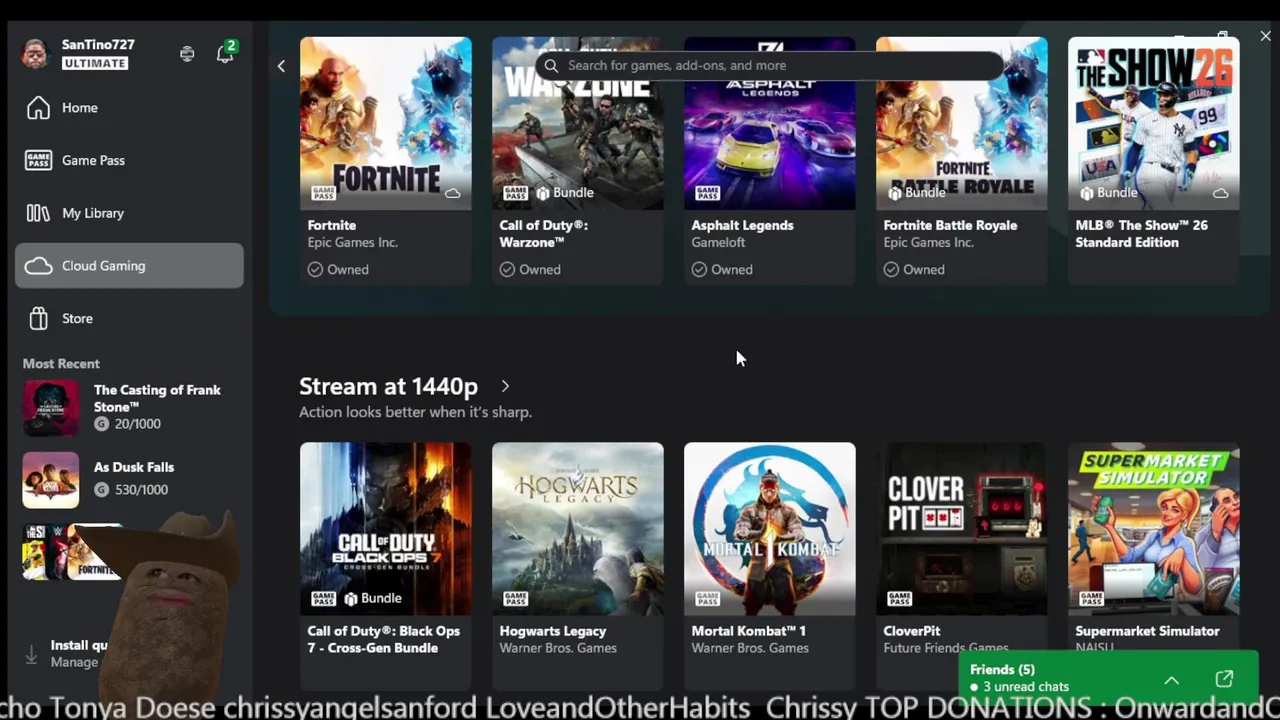Click the My Library books icon
Viewport: 1280px width, 720px height.
(38, 213)
